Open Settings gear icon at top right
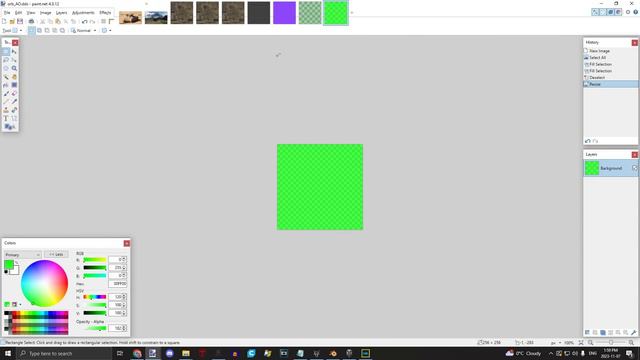640x360 pixels. pyautogui.click(x=628, y=12)
